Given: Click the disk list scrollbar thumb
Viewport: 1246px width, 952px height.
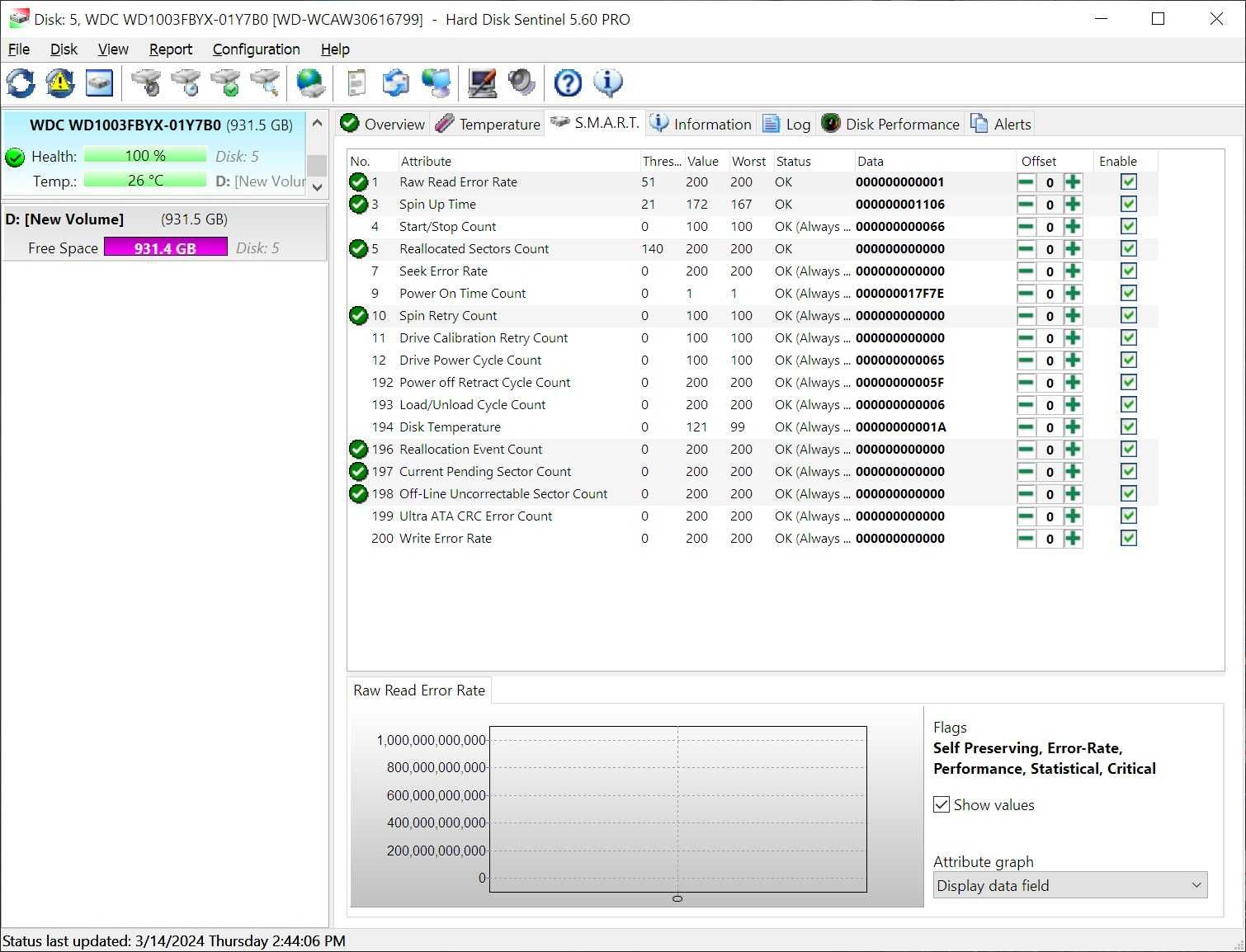Looking at the screenshot, I should [x=317, y=165].
